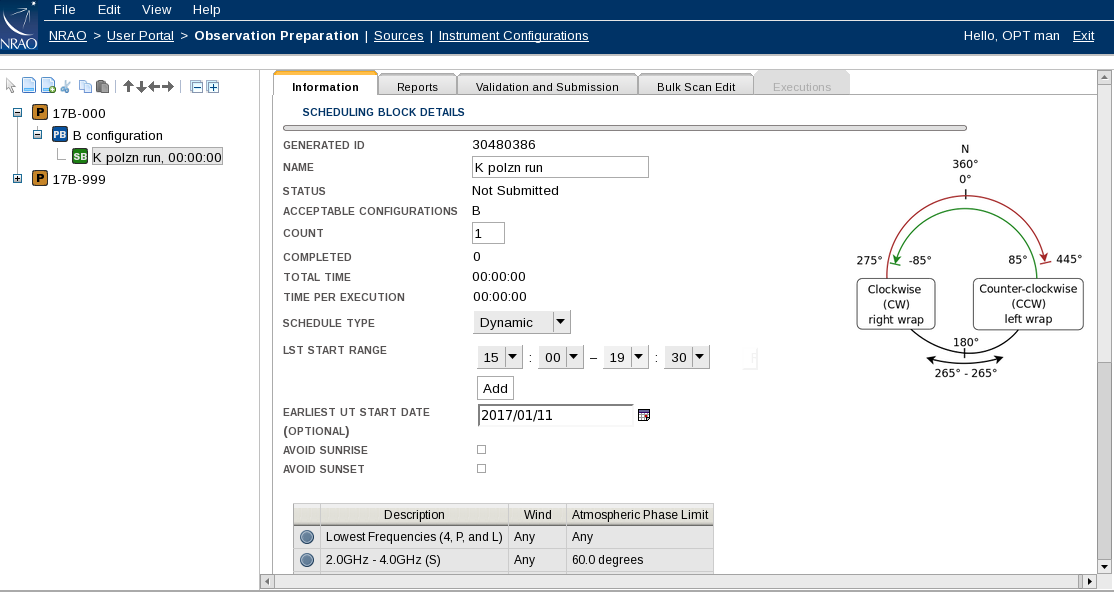Click the Add button for LST range

click(495, 388)
